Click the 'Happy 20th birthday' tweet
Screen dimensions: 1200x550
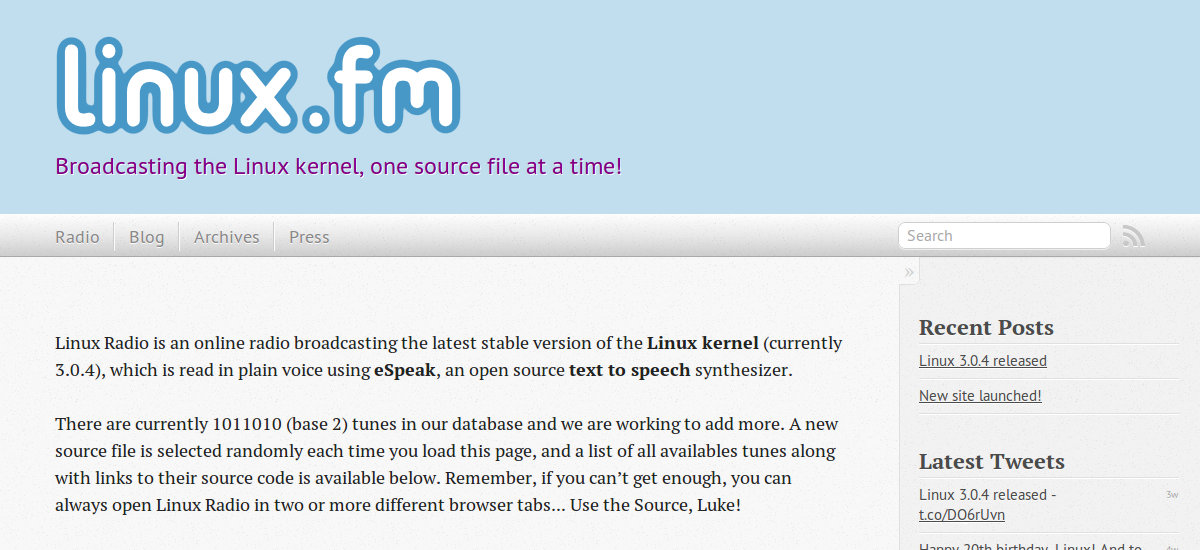pos(1030,546)
